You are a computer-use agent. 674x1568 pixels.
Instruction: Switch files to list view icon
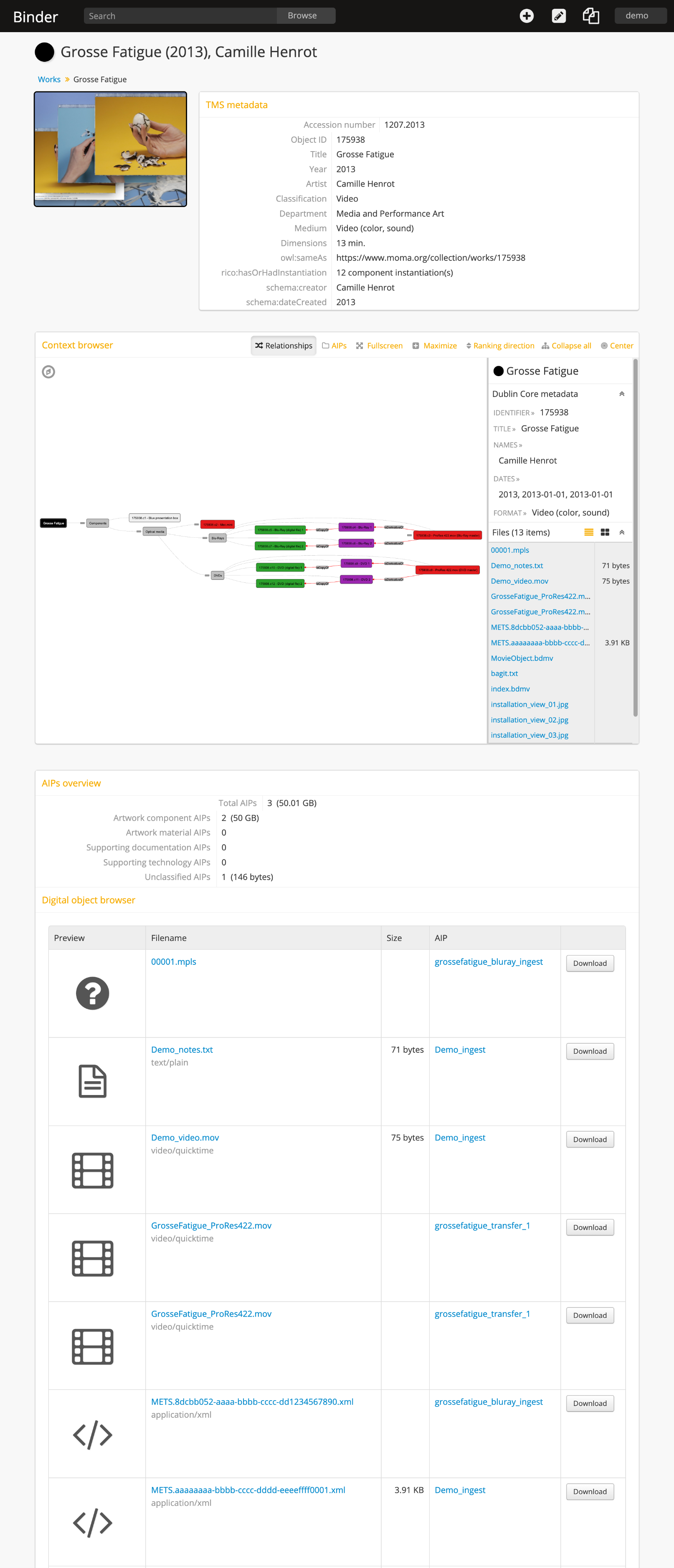click(589, 532)
